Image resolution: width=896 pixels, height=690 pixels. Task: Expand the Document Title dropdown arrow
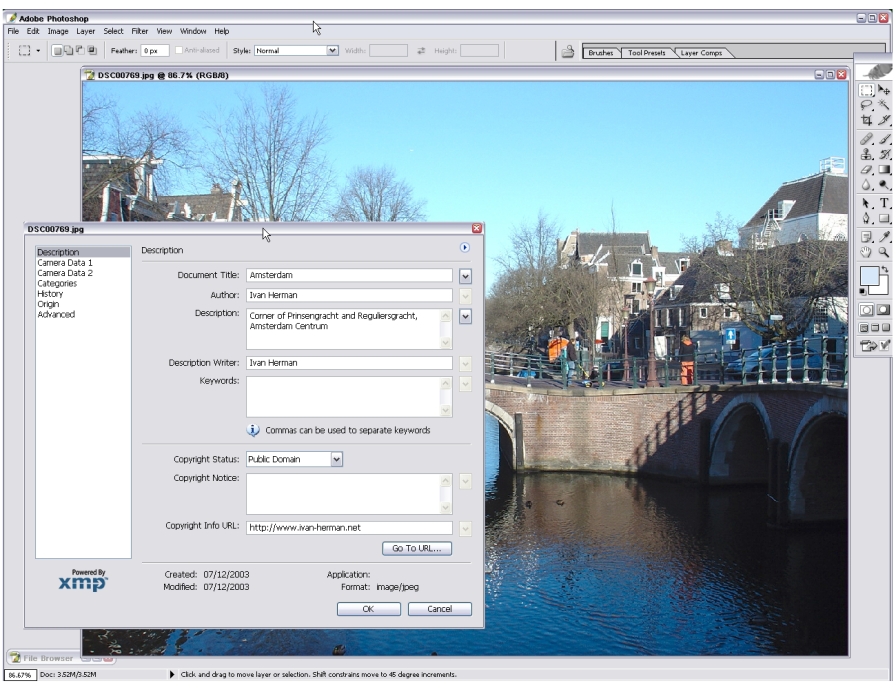[465, 275]
